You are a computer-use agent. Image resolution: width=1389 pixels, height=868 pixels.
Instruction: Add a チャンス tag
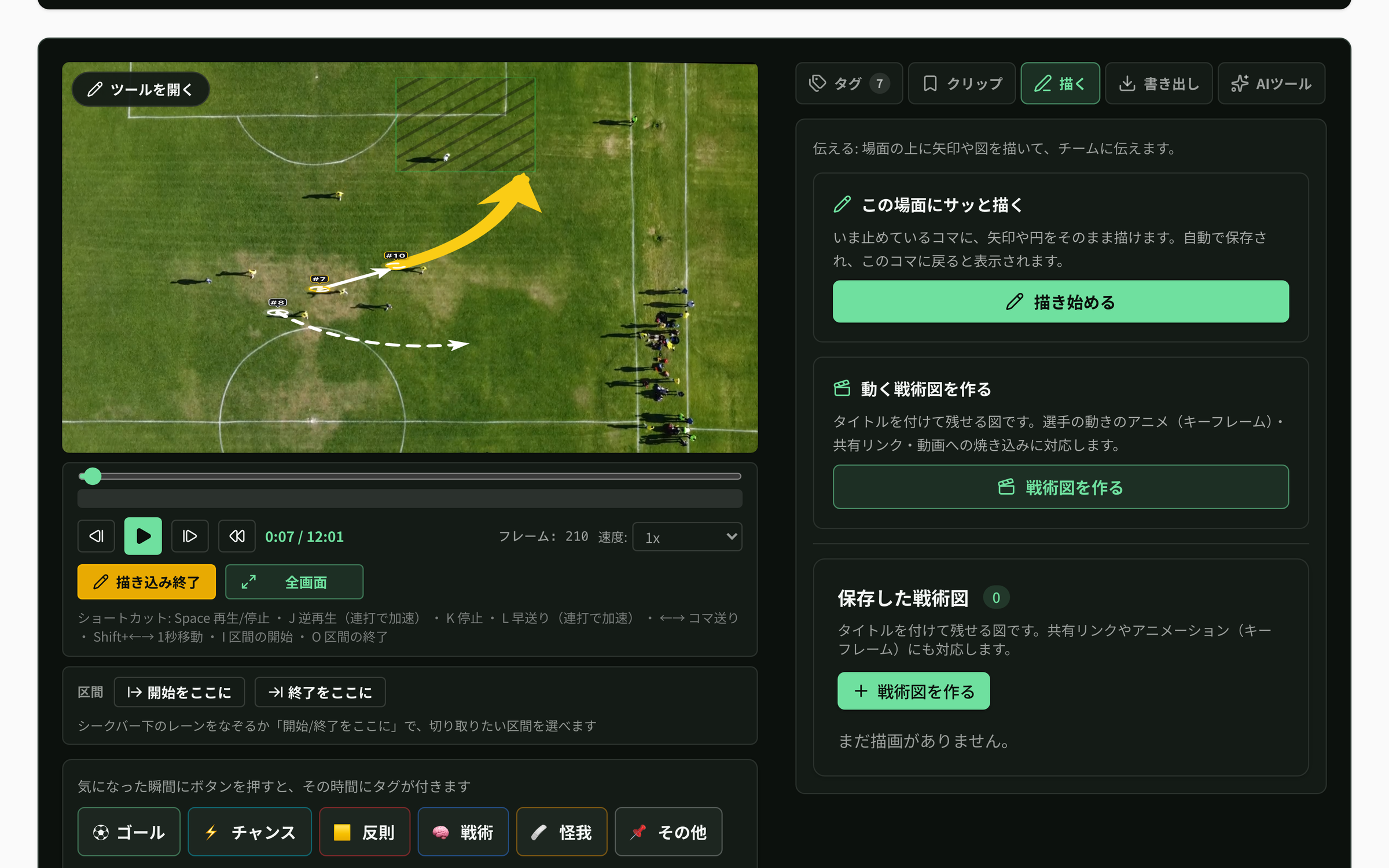pyautogui.click(x=250, y=832)
